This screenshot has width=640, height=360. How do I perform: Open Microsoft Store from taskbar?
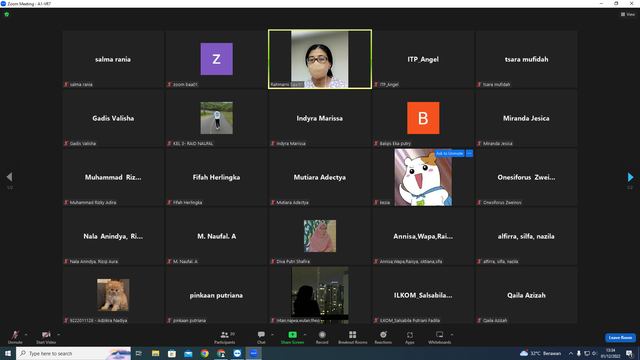click(x=172, y=353)
